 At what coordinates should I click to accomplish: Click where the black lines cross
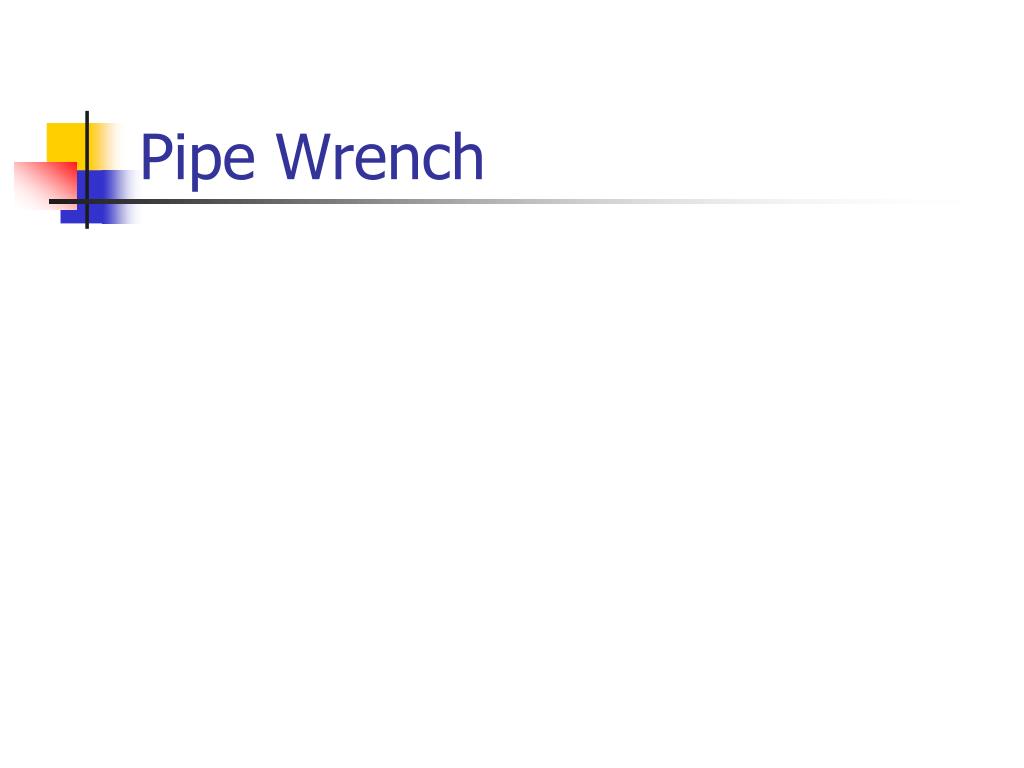(x=87, y=201)
